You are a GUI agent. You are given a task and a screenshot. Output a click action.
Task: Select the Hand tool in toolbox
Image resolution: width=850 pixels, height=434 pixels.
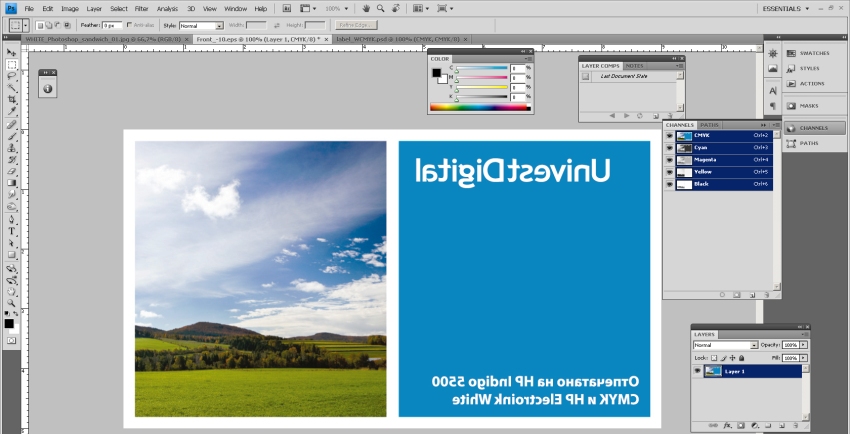11,292
